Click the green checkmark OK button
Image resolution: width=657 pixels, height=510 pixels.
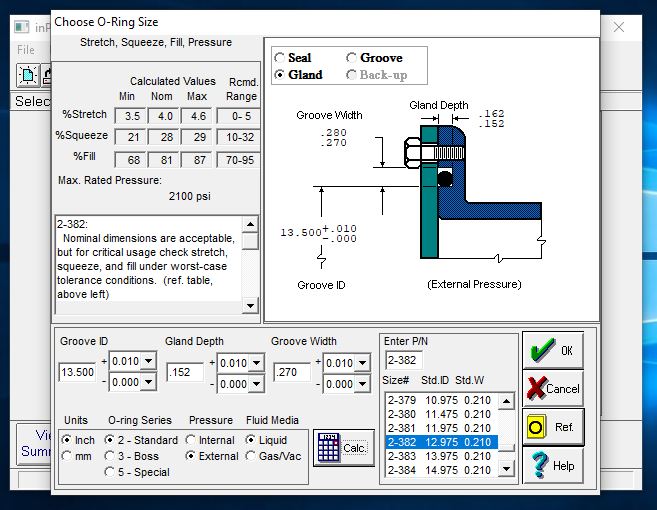click(553, 350)
